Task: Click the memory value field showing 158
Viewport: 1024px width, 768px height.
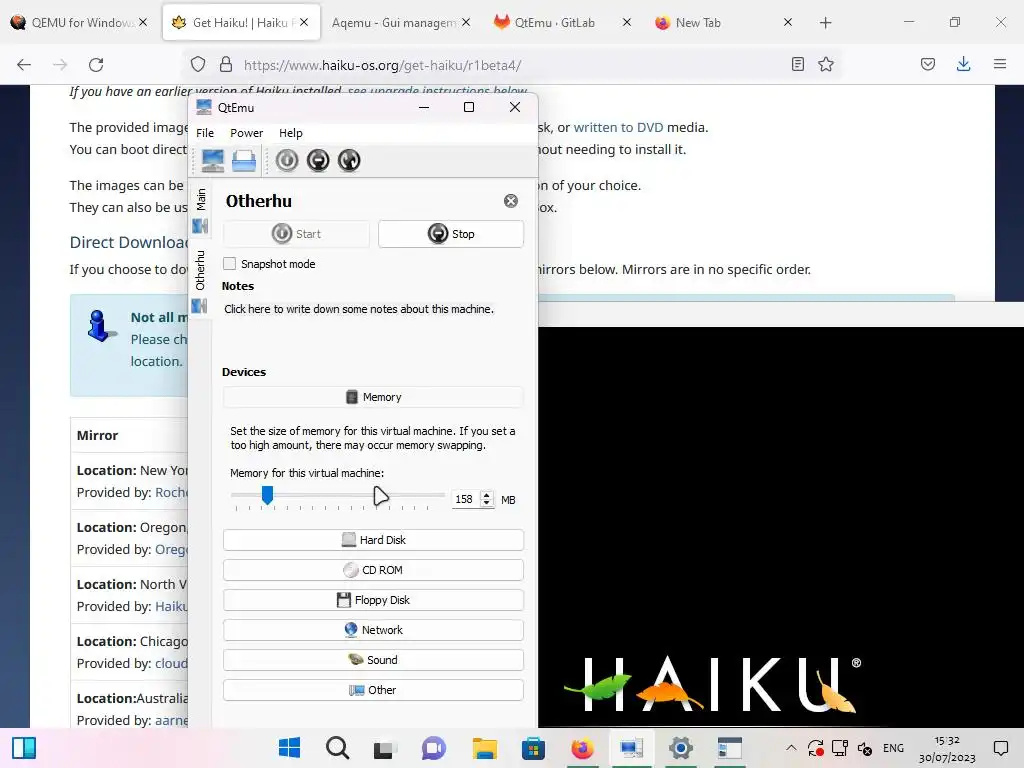Action: click(466, 500)
